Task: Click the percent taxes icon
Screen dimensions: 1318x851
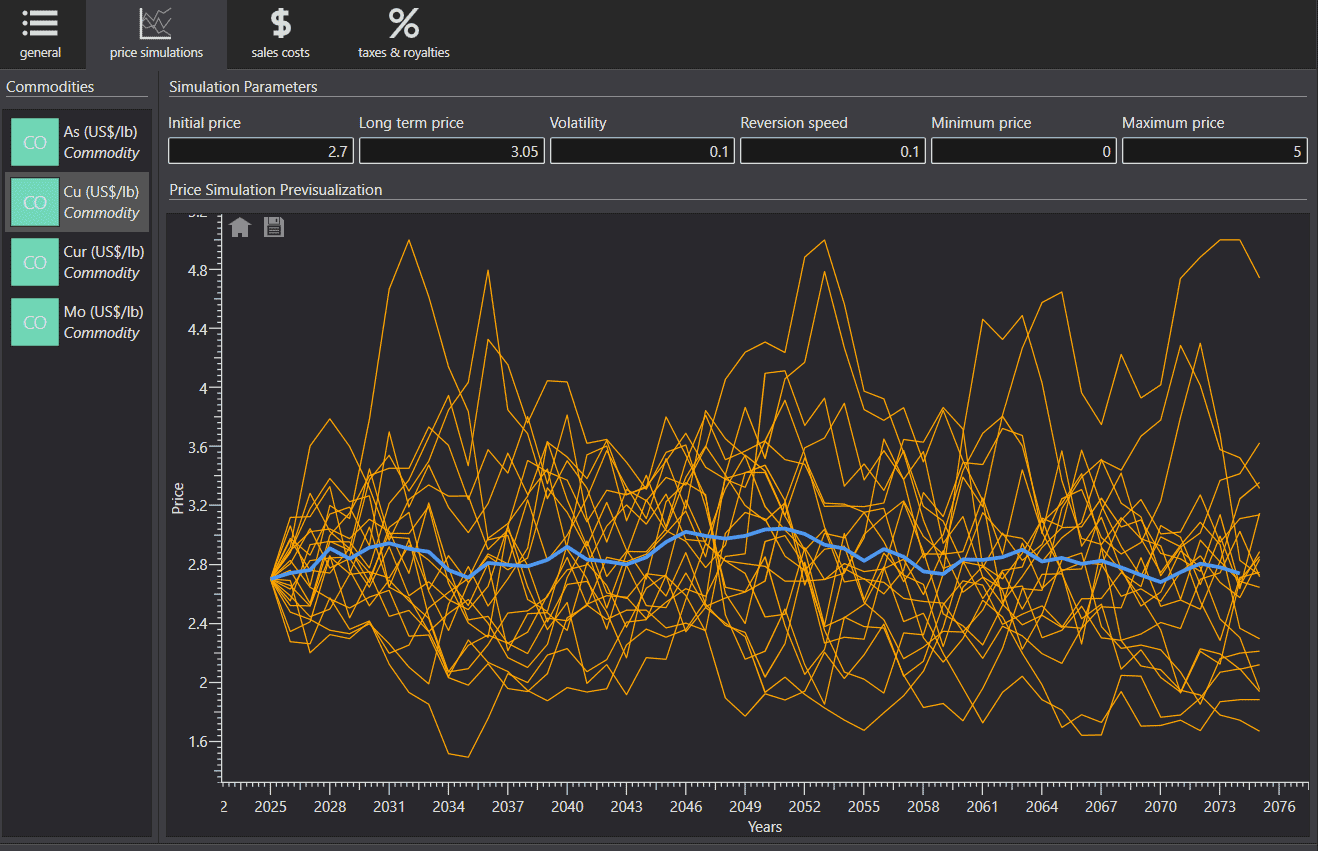Action: (x=404, y=23)
